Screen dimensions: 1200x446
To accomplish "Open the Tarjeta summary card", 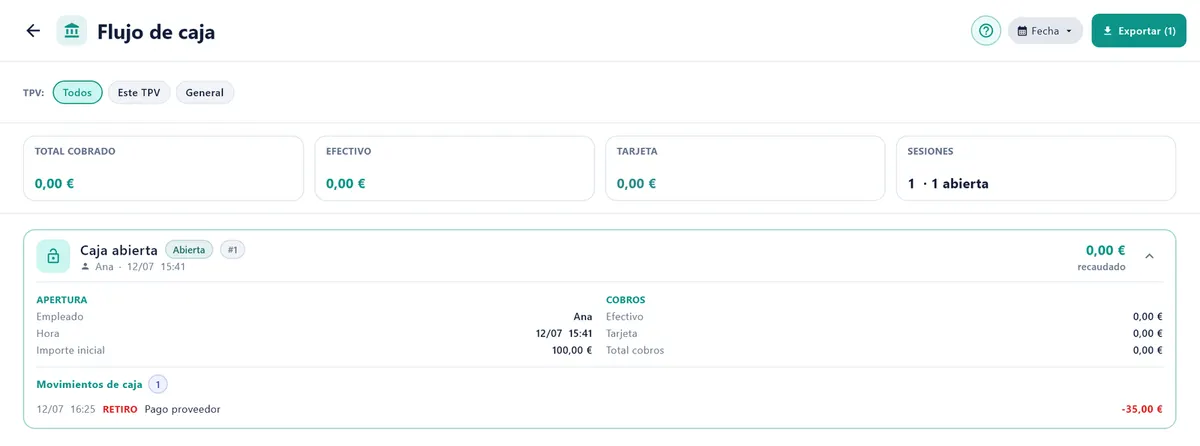I will 745,169.
